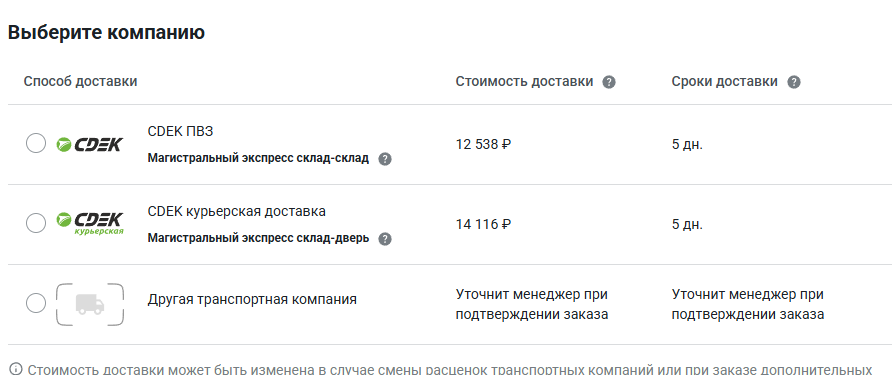
Task: Click the Стоимость доставки column header text
Action: 524,81
